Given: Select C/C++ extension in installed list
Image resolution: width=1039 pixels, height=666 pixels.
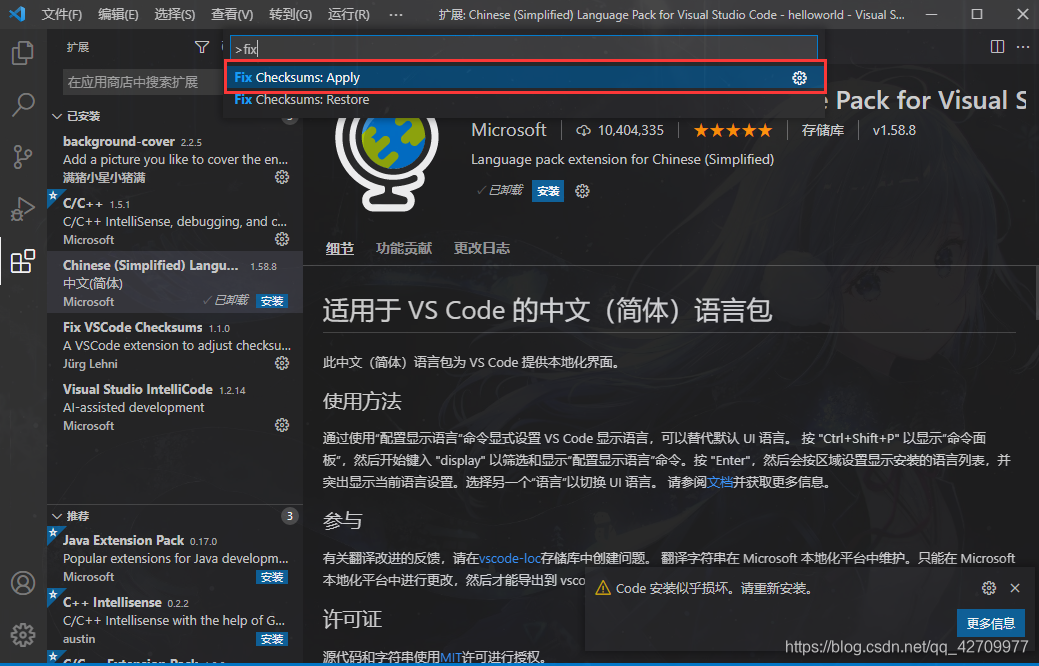Looking at the screenshot, I should pos(175,221).
